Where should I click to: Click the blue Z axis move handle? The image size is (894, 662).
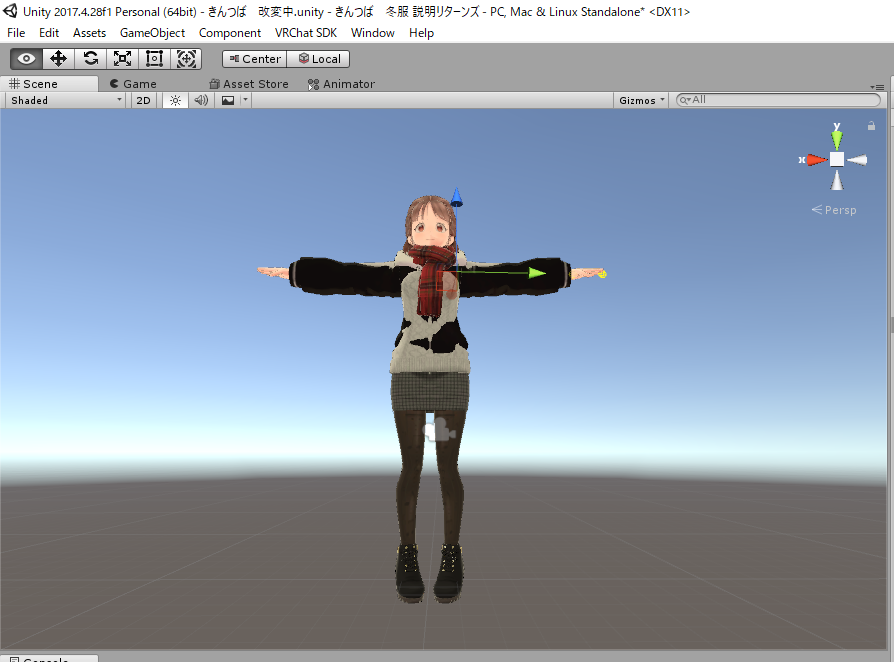(456, 197)
